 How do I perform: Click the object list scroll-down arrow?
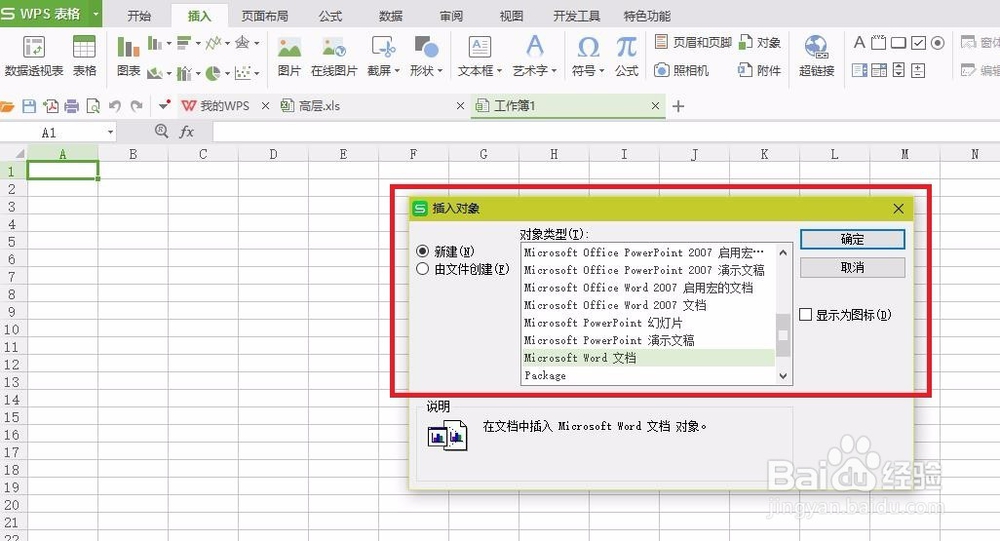coord(783,376)
